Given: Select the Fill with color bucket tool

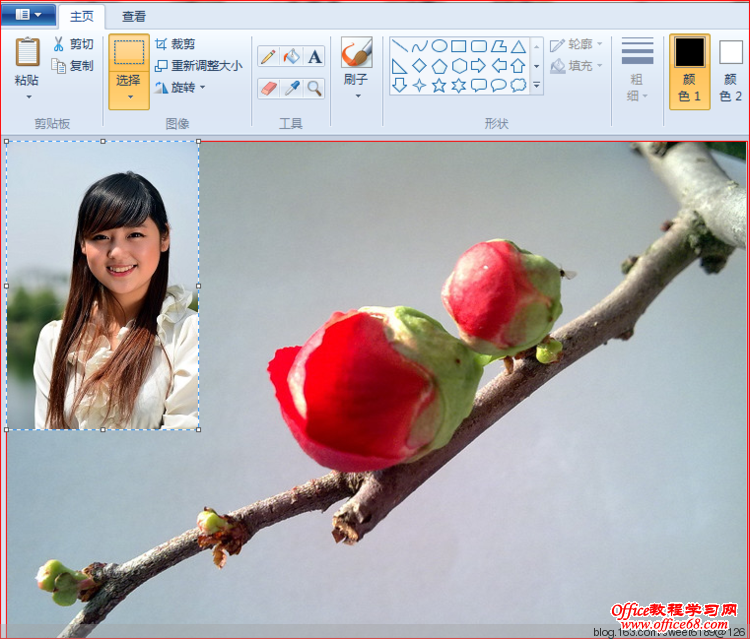Looking at the screenshot, I should pos(292,56).
